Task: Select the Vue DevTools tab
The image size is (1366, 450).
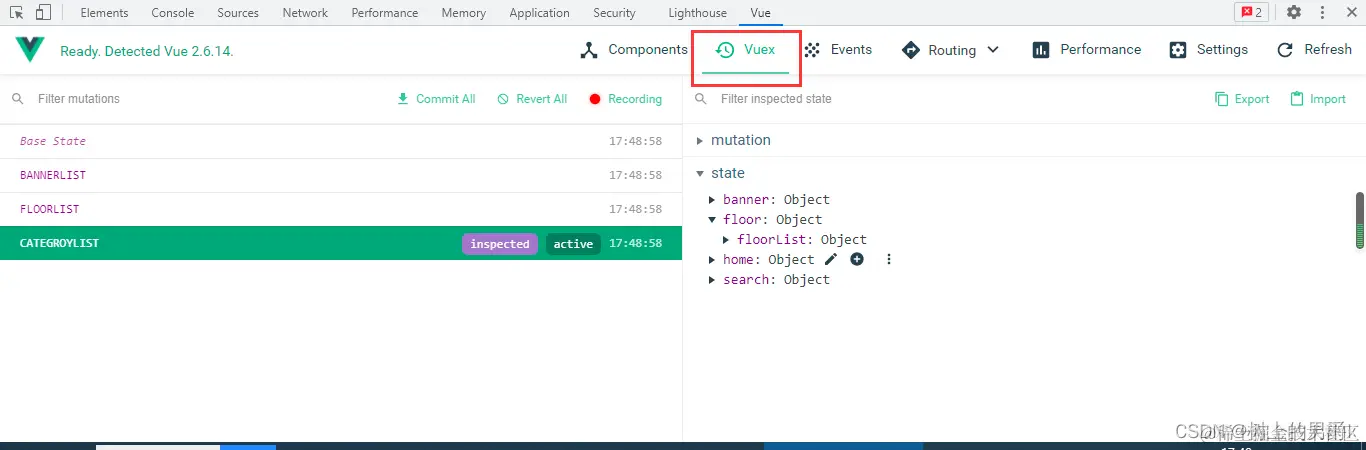Action: [x=761, y=13]
